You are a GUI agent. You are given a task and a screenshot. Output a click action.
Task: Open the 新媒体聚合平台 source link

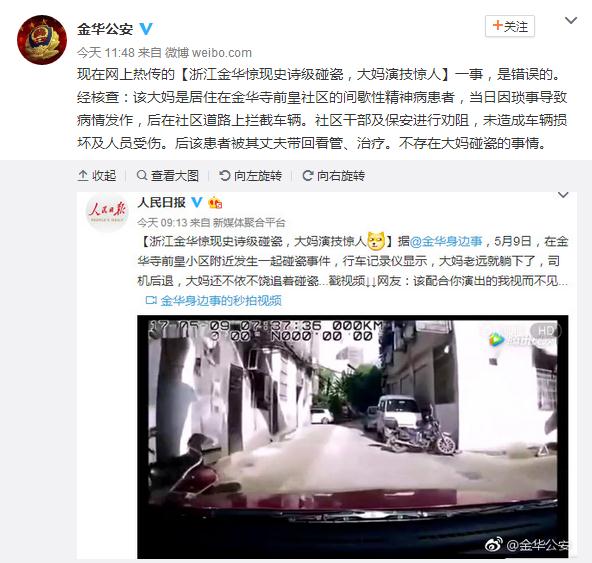[x=249, y=223]
